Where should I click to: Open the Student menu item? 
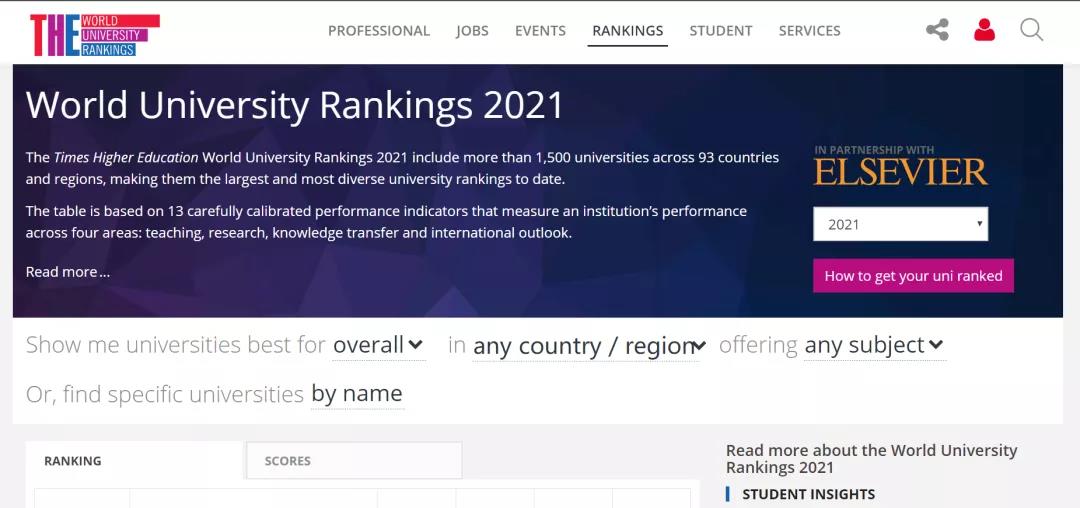pyautogui.click(x=721, y=31)
